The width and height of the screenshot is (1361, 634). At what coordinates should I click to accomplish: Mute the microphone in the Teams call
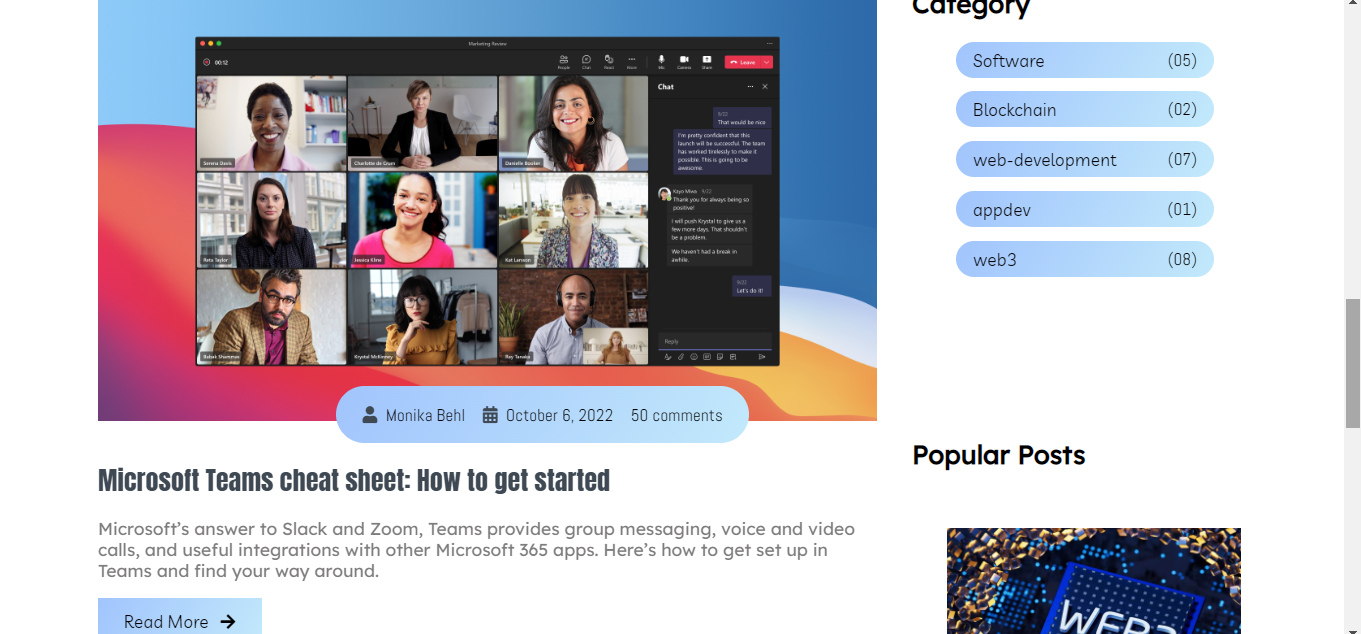(x=662, y=60)
